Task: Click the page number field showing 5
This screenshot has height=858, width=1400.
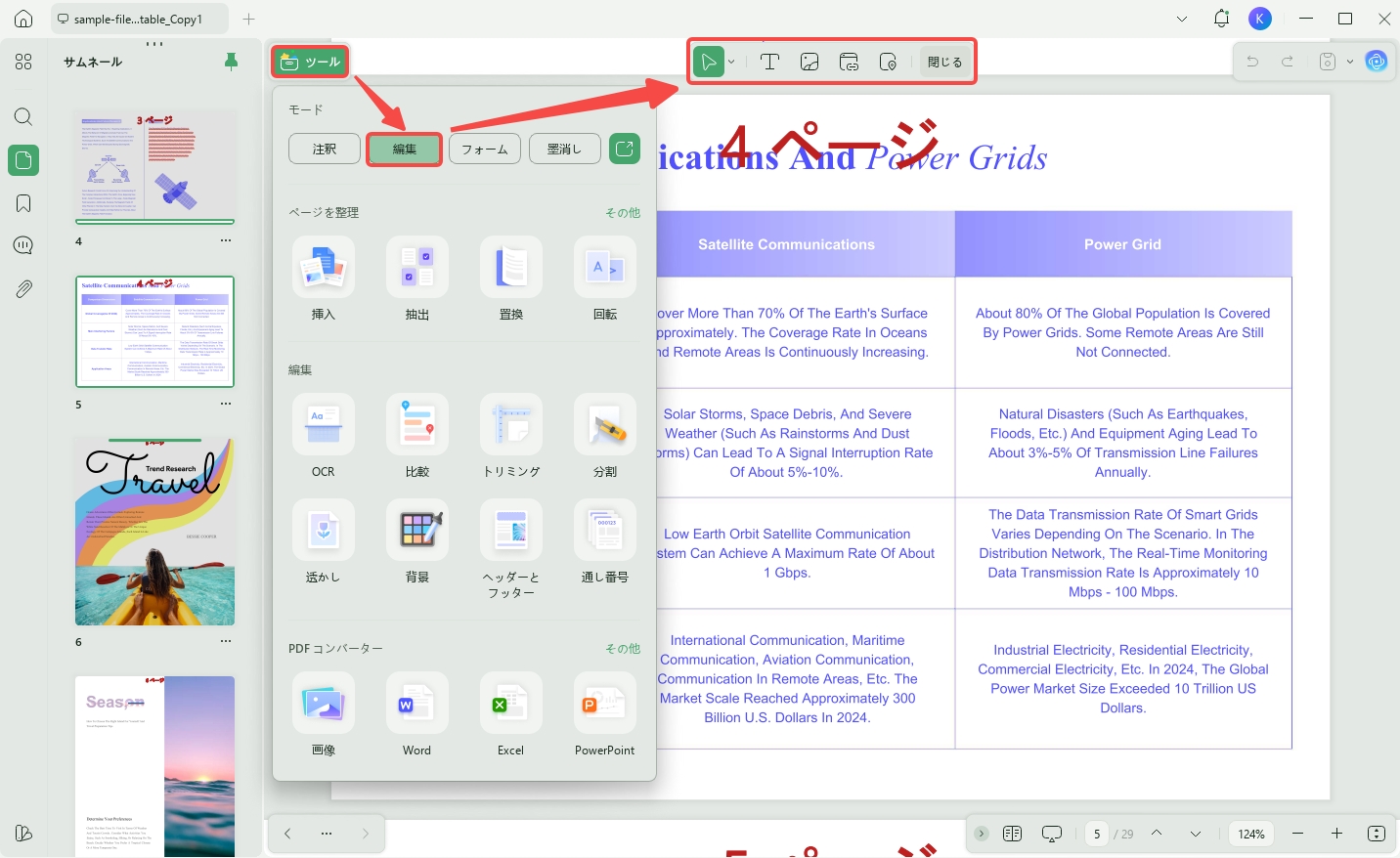Action: (1097, 834)
